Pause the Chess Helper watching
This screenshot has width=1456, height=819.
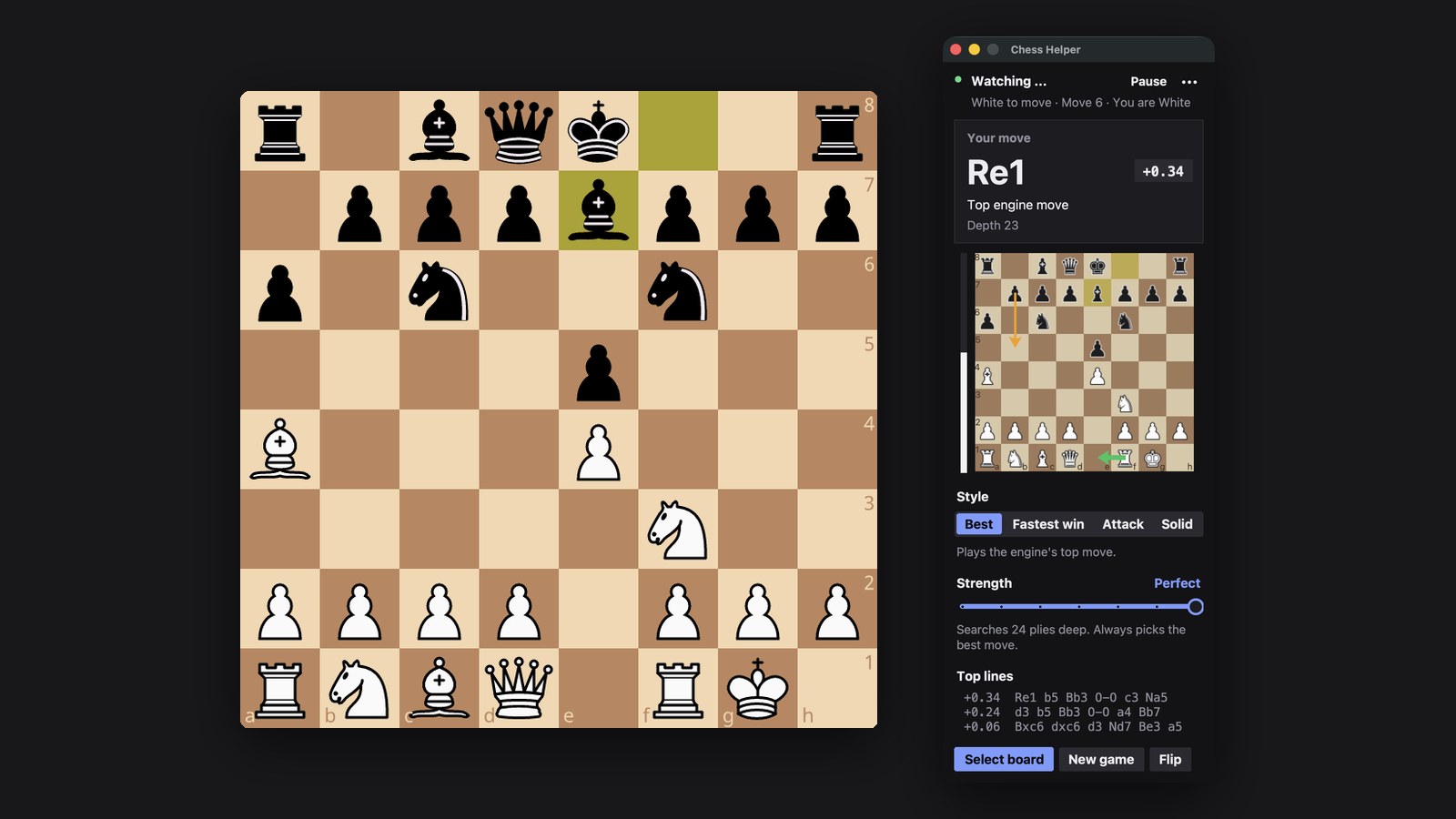point(1148,82)
